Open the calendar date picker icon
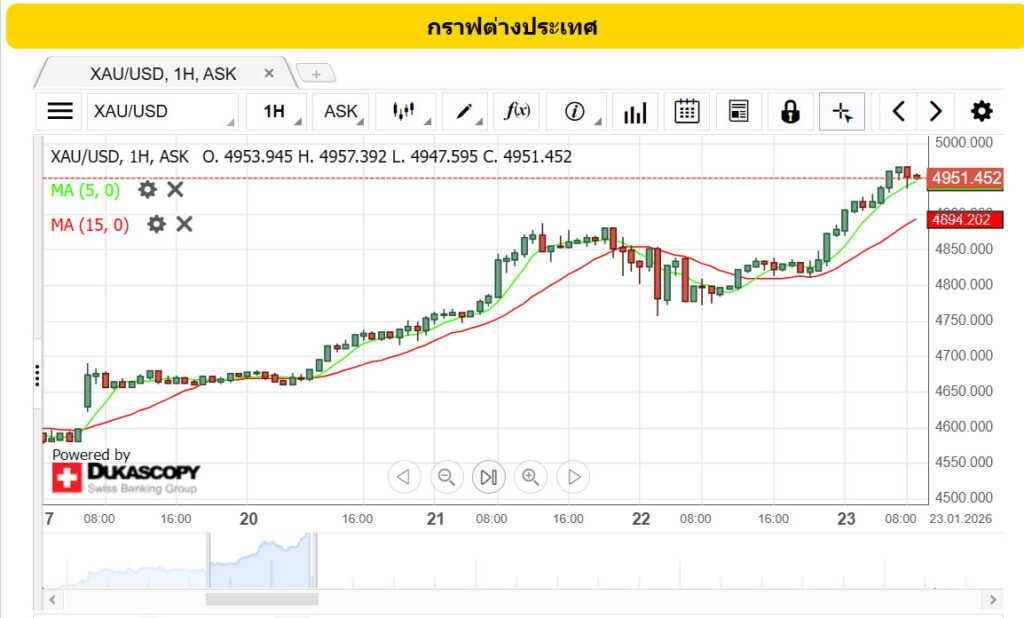This screenshot has width=1024, height=618. point(687,111)
